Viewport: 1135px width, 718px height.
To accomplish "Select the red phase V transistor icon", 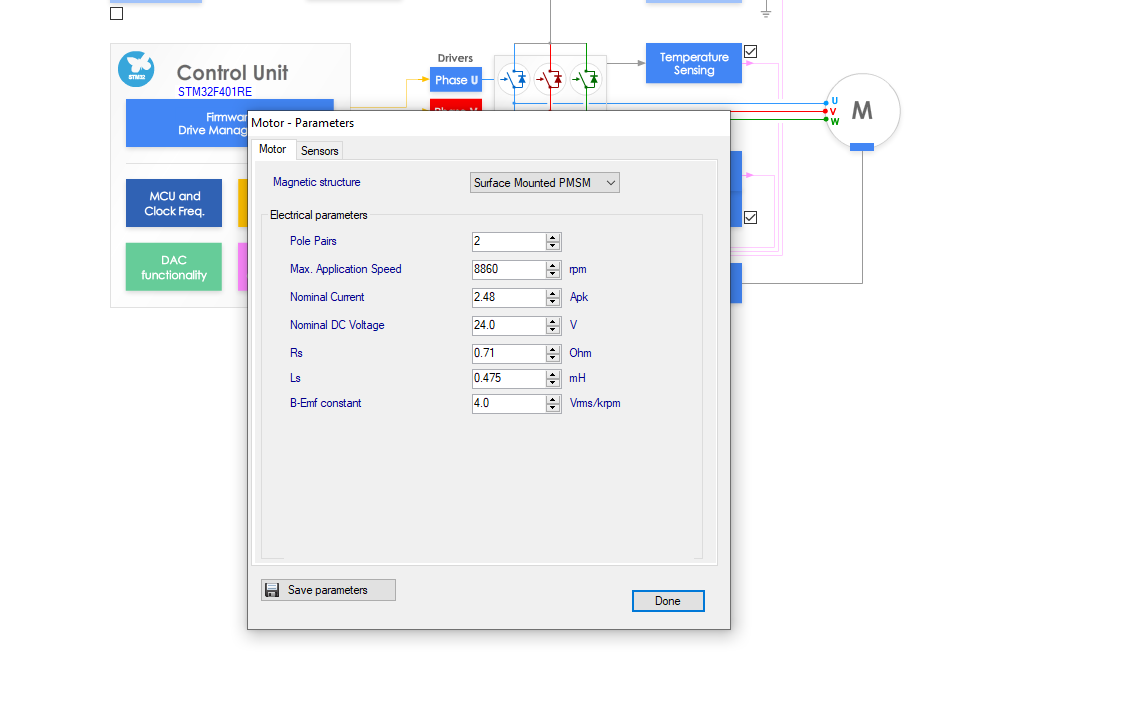I will (x=550, y=77).
